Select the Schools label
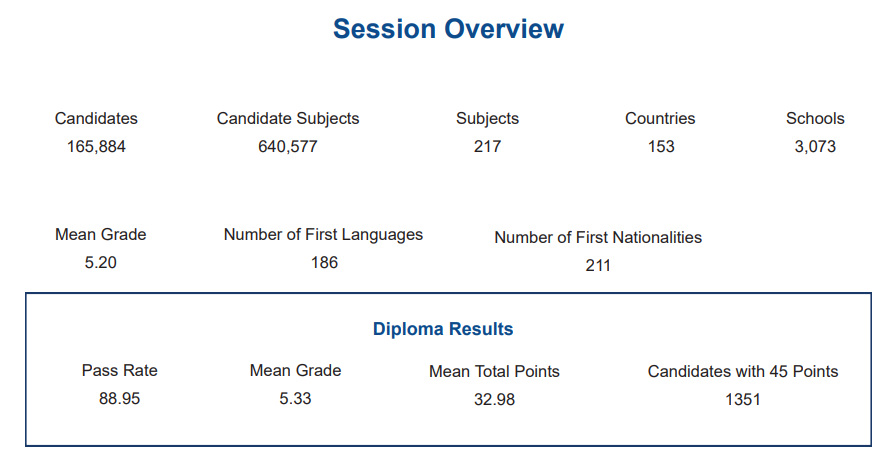The height and width of the screenshot is (455, 894). tap(815, 118)
